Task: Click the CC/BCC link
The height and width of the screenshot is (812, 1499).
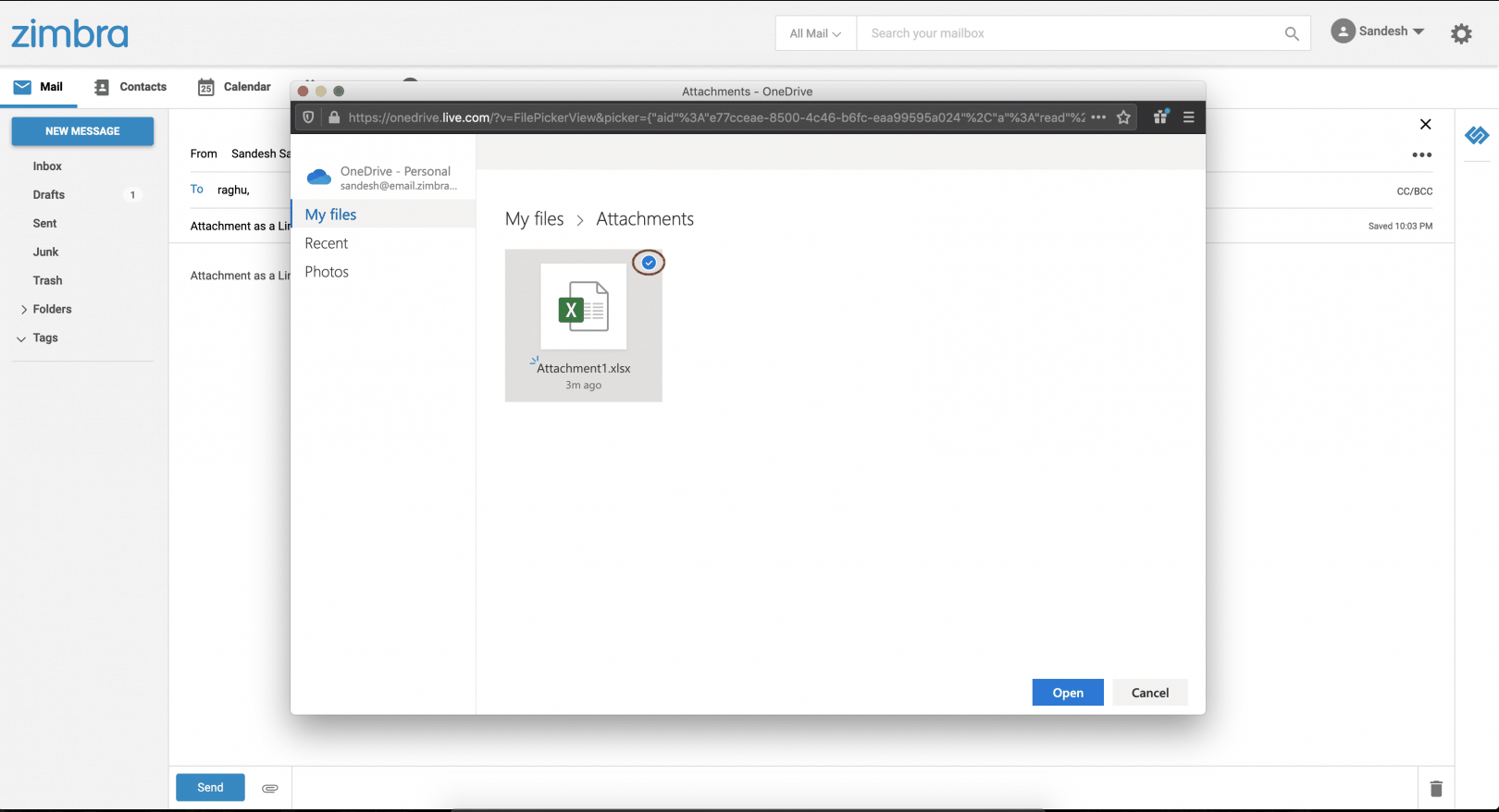Action: [1415, 191]
